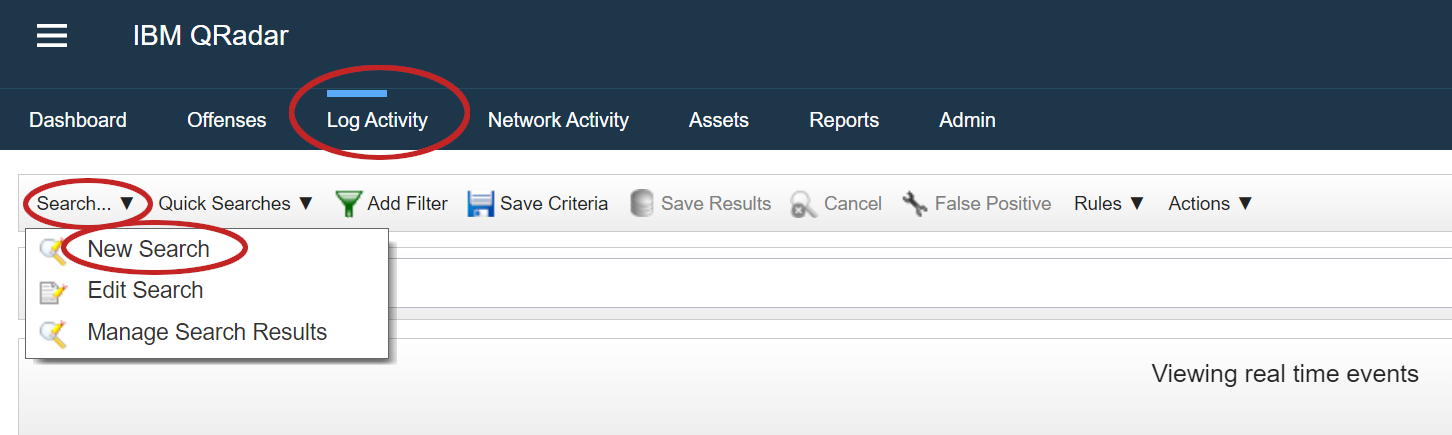This screenshot has width=1452, height=435.
Task: Click the Cancel search magnifier icon
Action: coord(803,204)
